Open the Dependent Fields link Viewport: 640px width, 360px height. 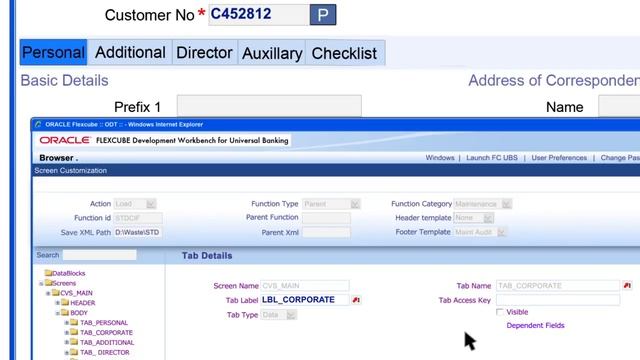535,325
